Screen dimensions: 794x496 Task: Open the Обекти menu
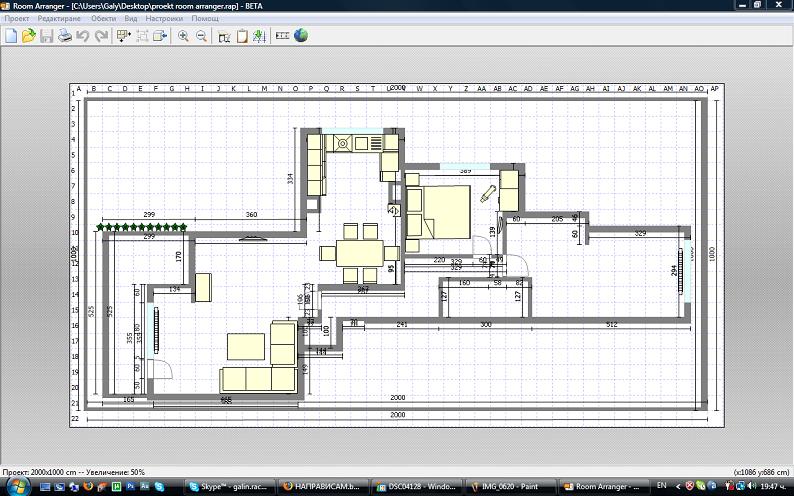coord(102,19)
